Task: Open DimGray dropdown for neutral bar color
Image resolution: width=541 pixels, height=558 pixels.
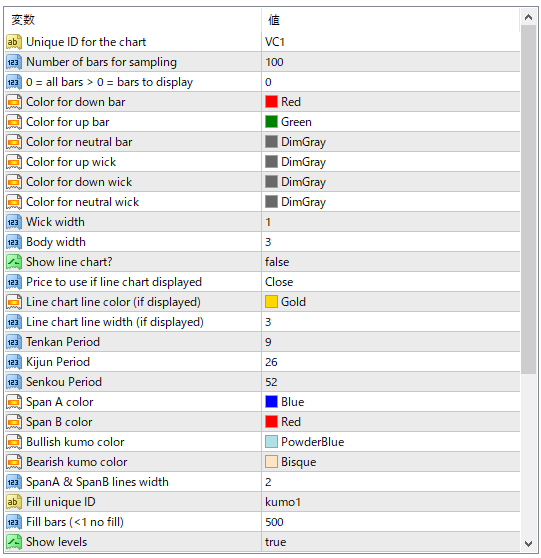Action: 391,142
